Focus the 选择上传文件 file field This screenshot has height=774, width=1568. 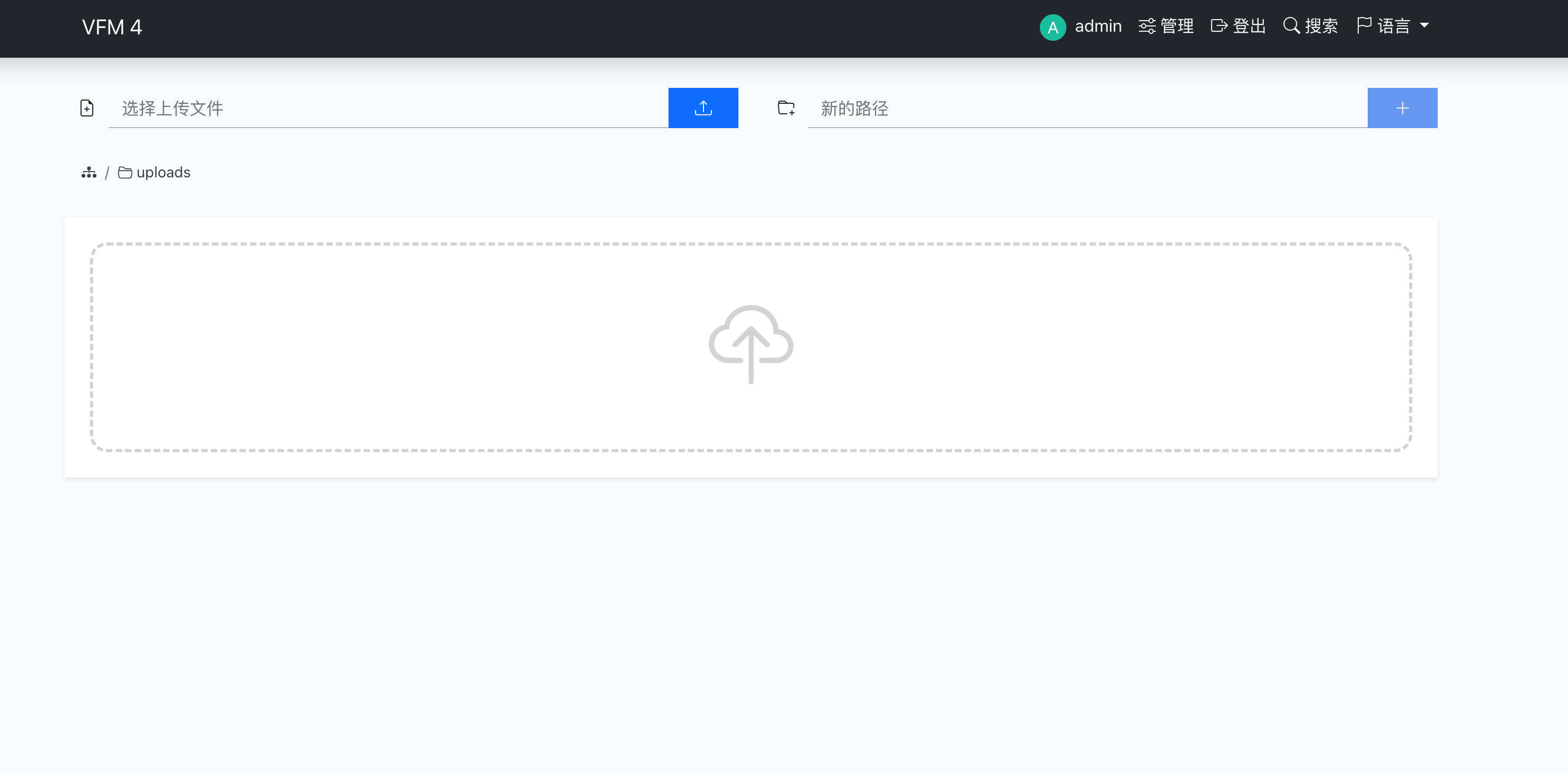point(388,109)
